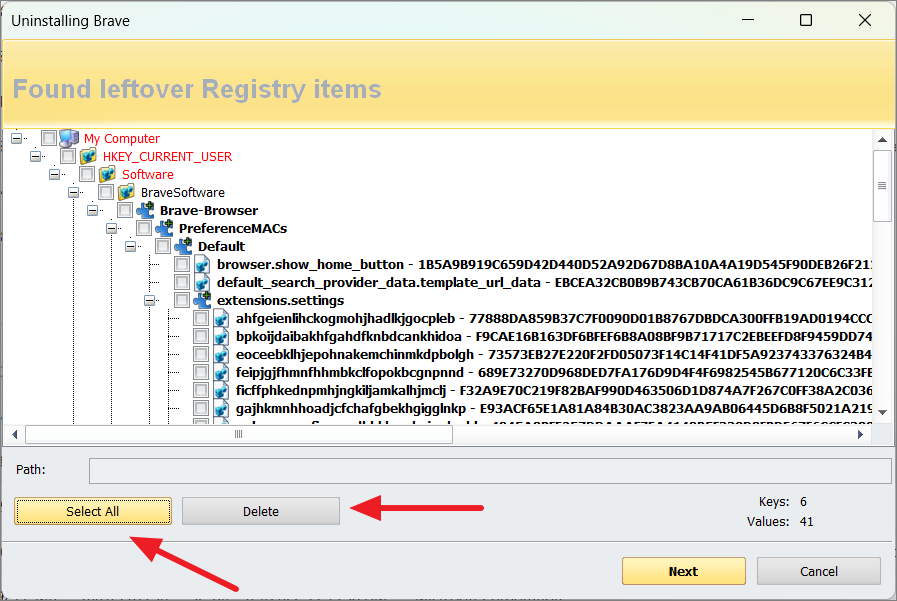Collapse the My Computer tree node
Image resolution: width=897 pixels, height=601 pixels.
click(x=17, y=138)
